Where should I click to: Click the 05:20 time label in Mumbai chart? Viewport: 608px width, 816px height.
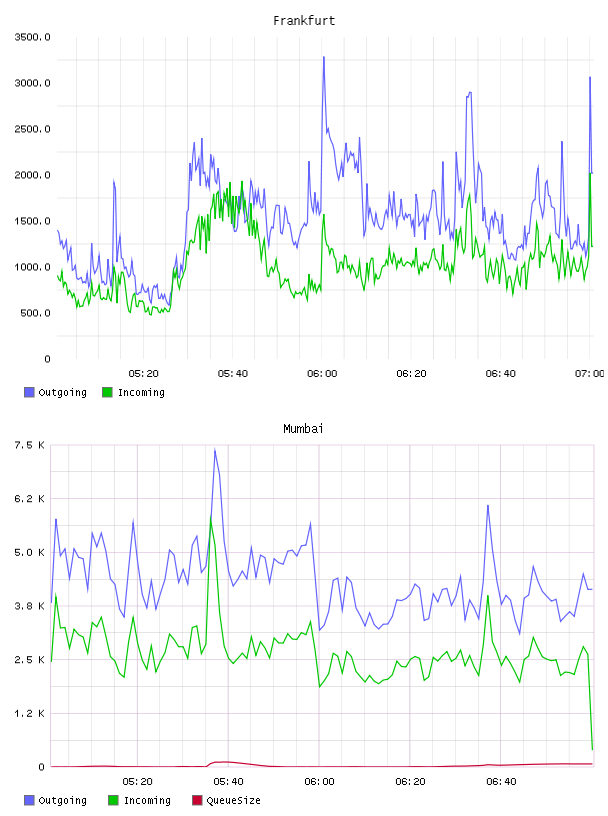coord(137,782)
